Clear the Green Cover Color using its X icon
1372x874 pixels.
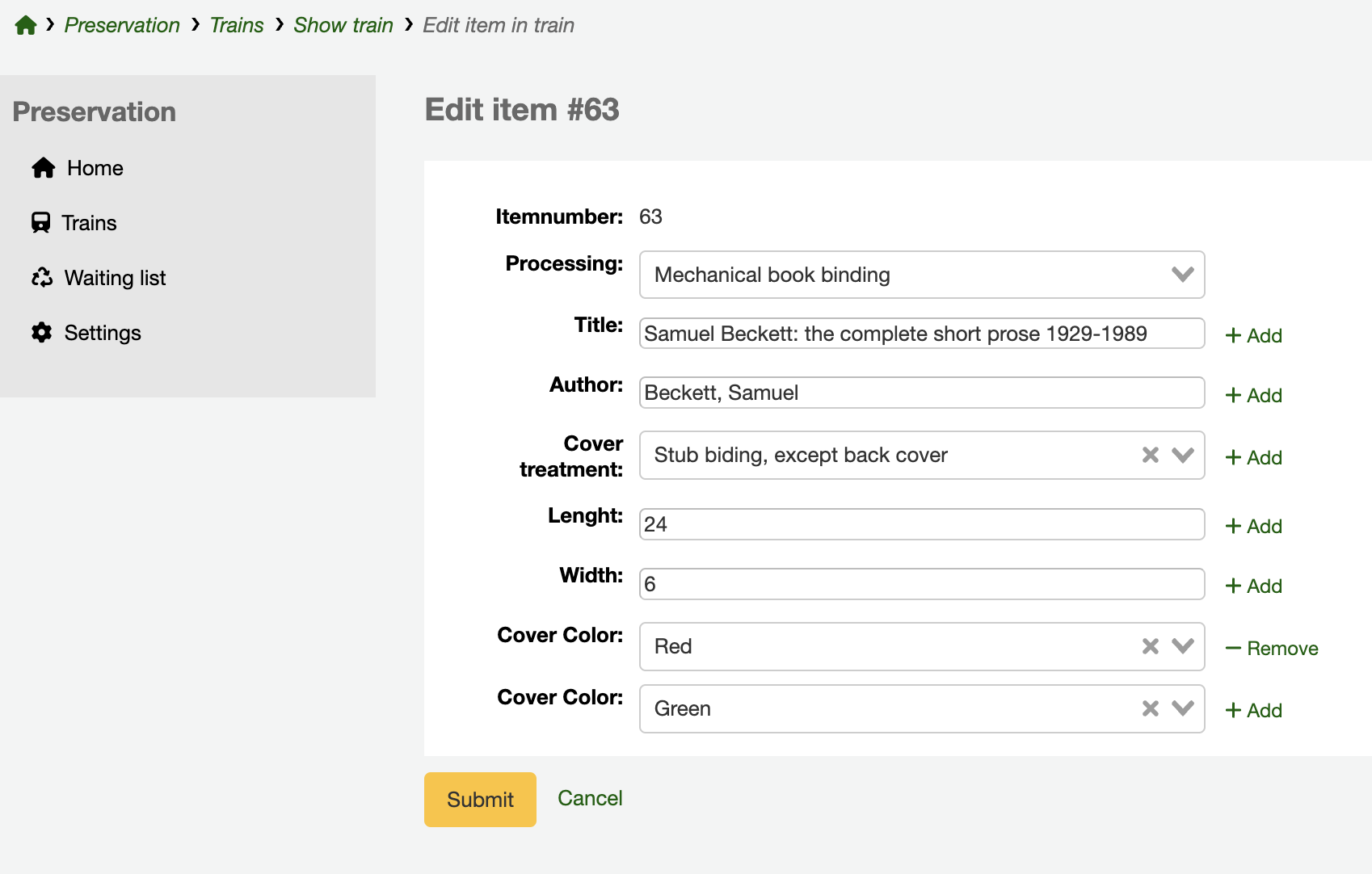[1149, 708]
